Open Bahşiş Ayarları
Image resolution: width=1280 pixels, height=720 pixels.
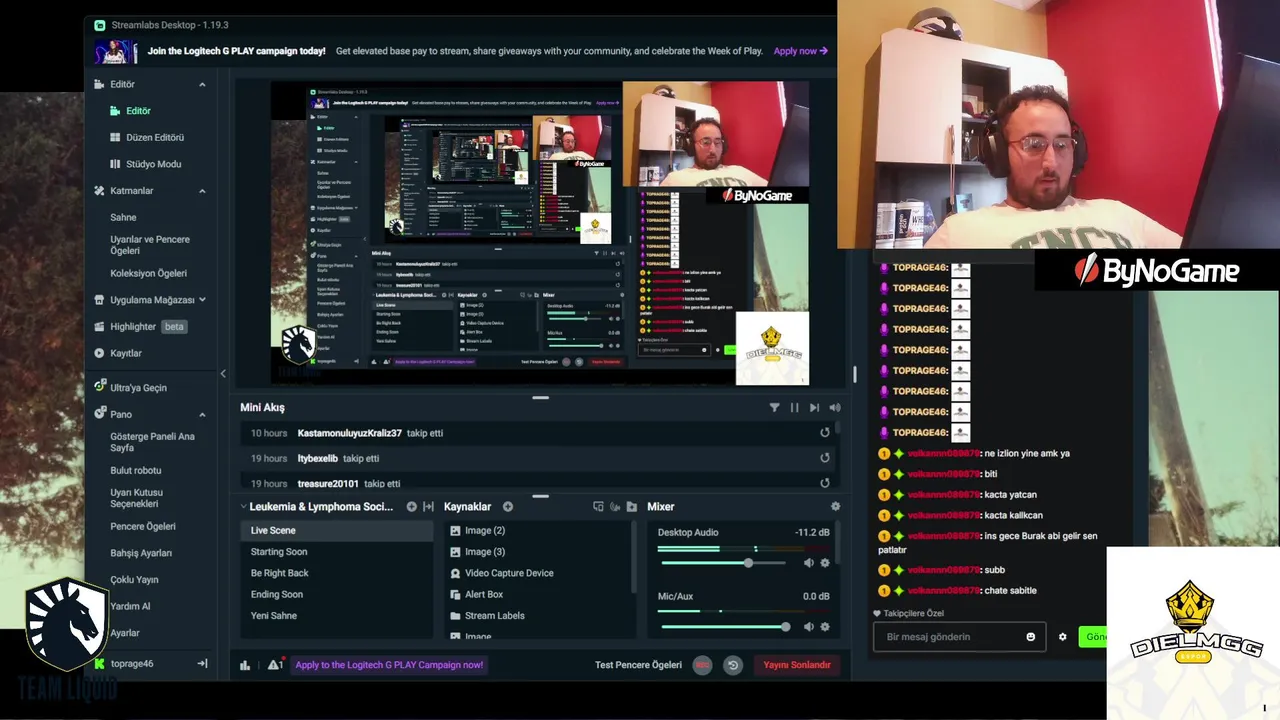[x=141, y=553]
